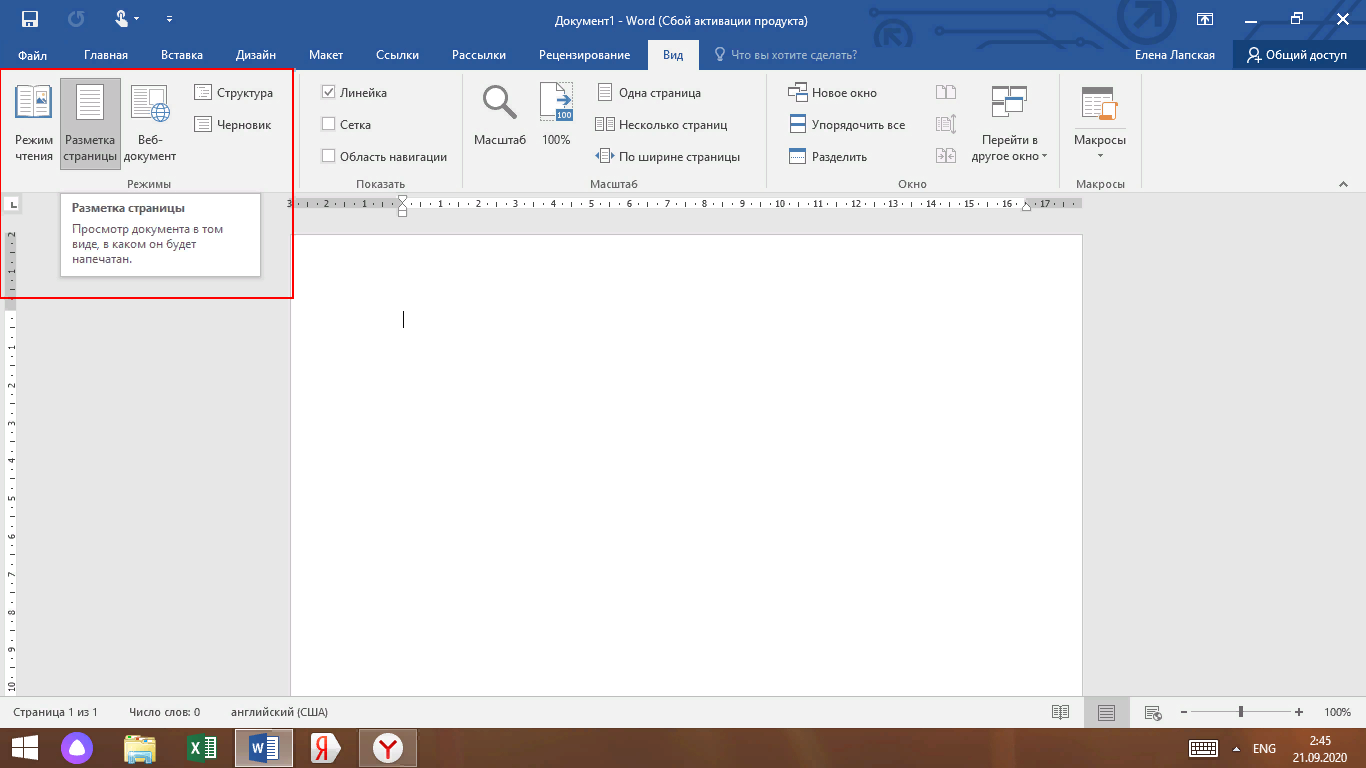Set zoom to 100% in ribbon
The image size is (1366, 768).
(x=556, y=116)
